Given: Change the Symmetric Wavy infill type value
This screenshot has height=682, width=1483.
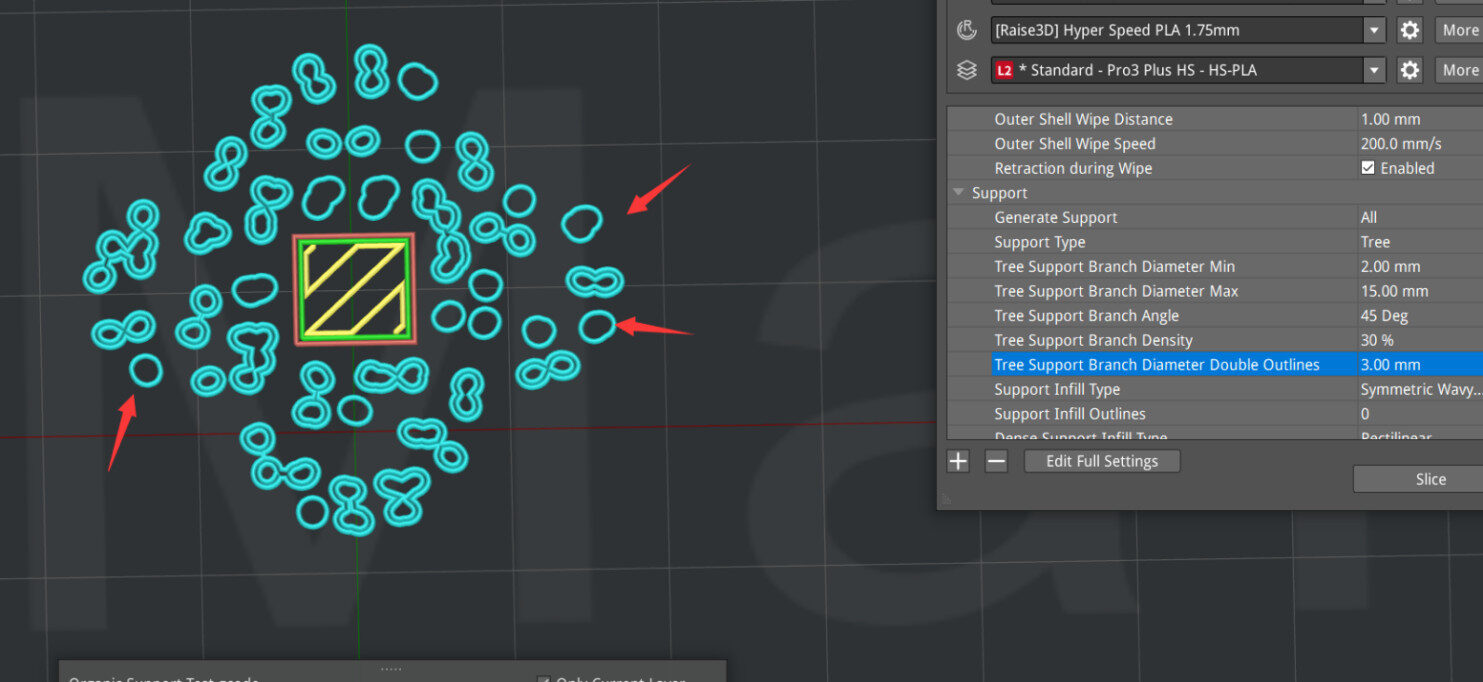Looking at the screenshot, I should [x=1420, y=389].
